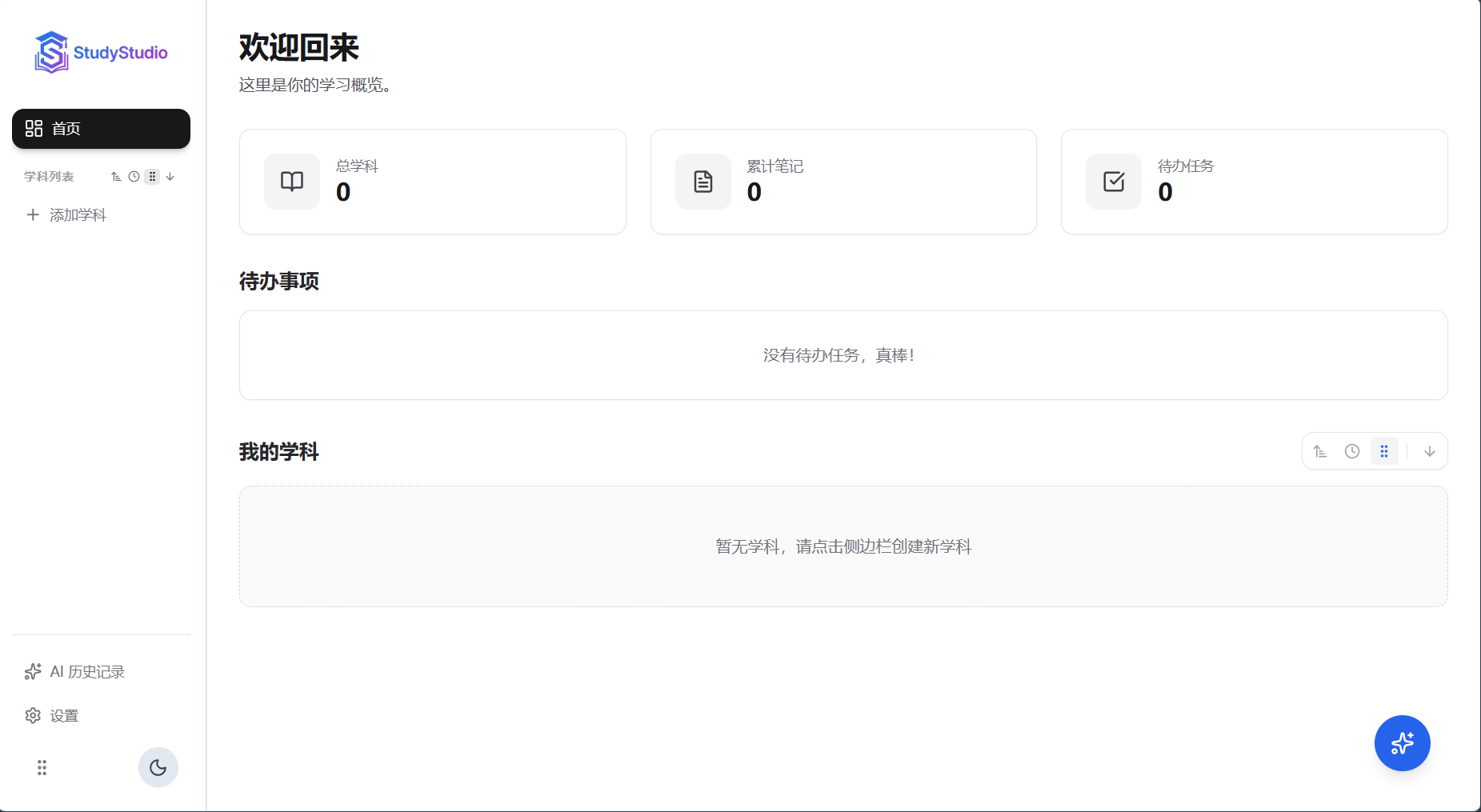Sort 我的学科 by time with clock icon
The image size is (1481, 812).
coord(1352,451)
